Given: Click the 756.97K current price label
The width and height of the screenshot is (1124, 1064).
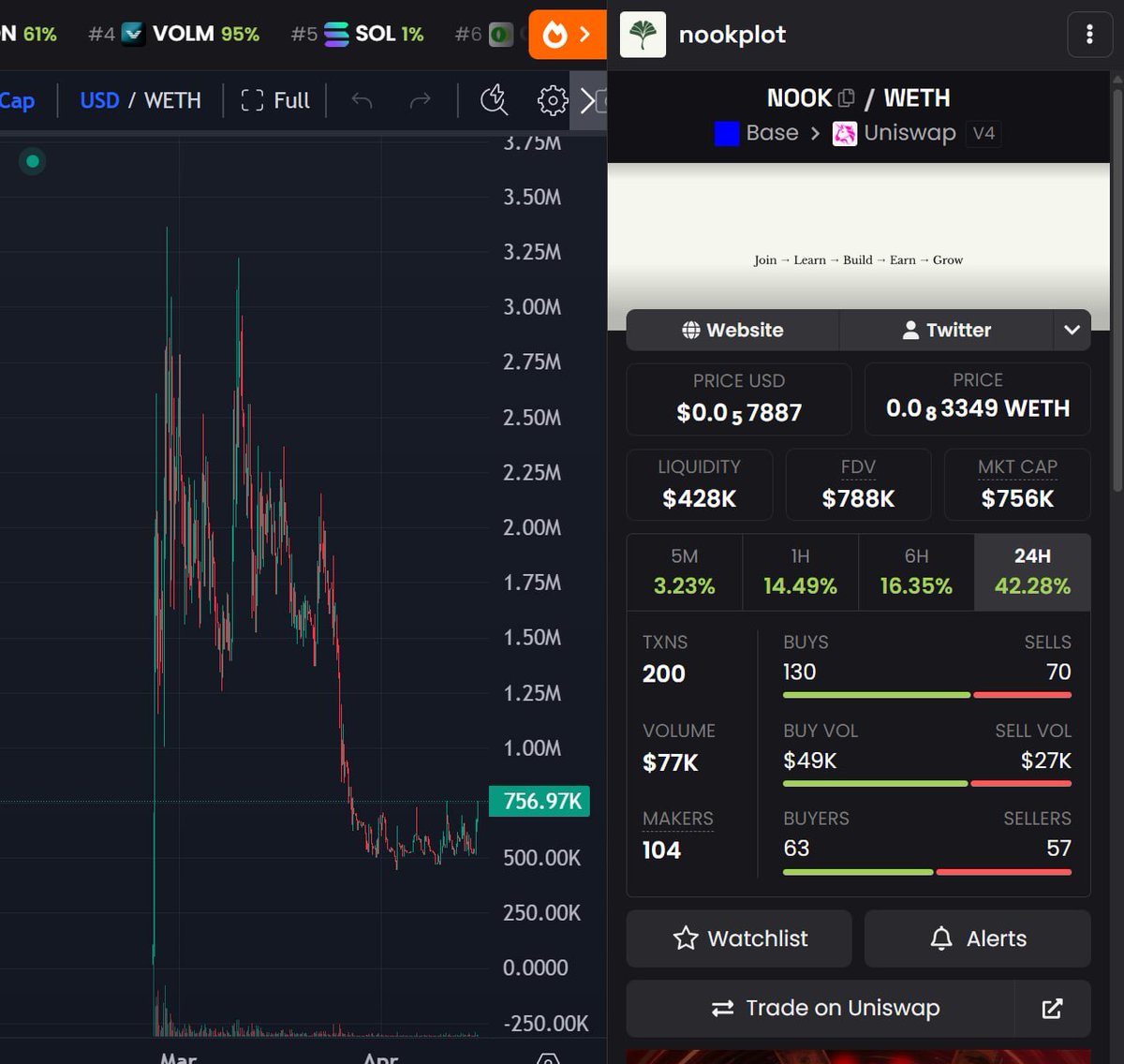Looking at the screenshot, I should click(540, 802).
